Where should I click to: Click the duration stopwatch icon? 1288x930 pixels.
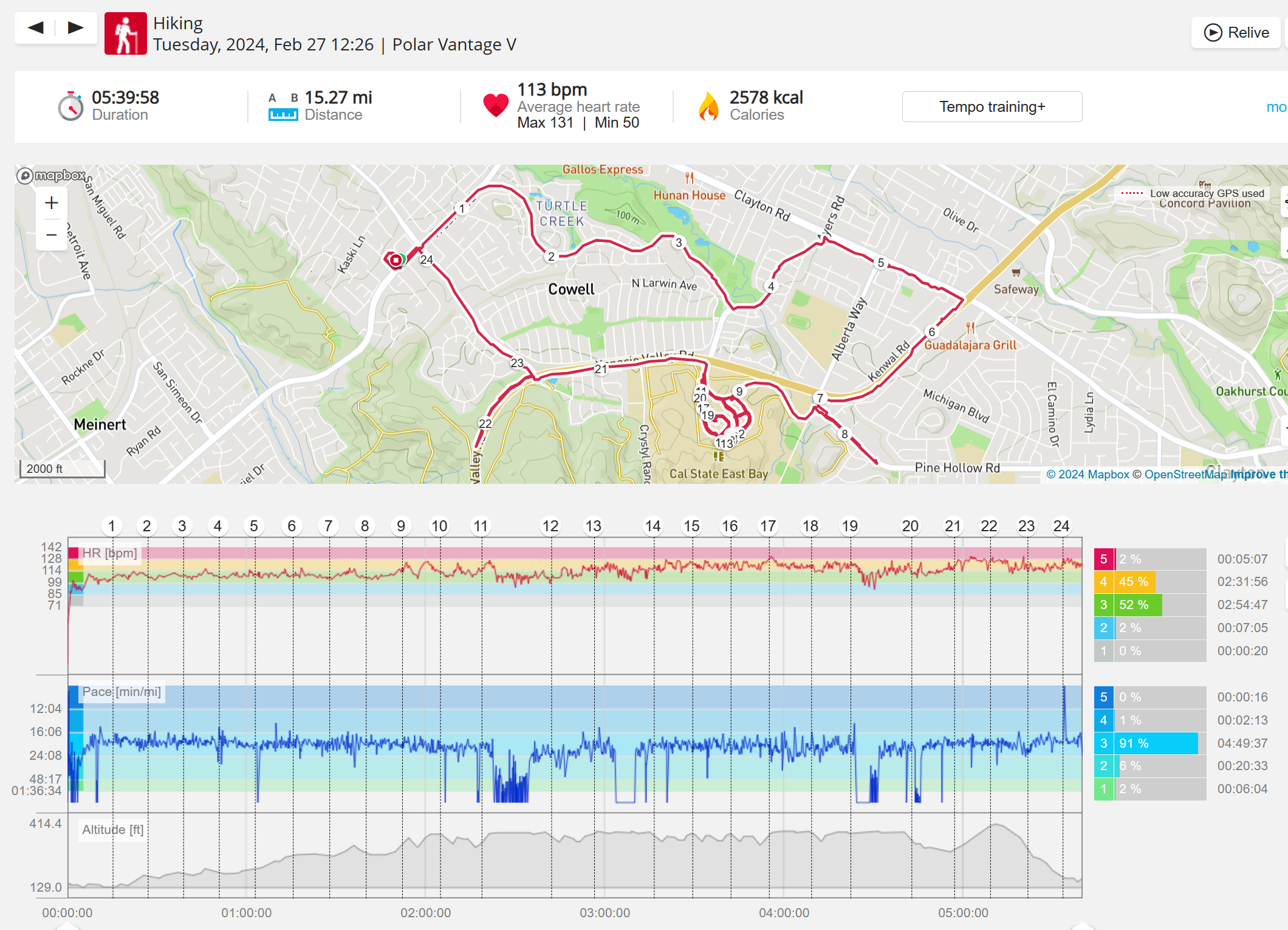coord(71,106)
